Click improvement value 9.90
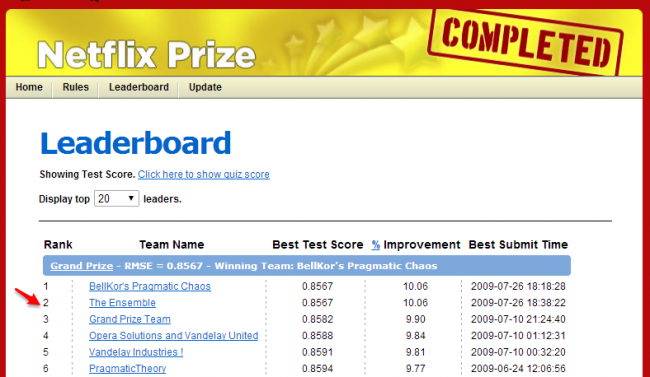 coord(415,319)
